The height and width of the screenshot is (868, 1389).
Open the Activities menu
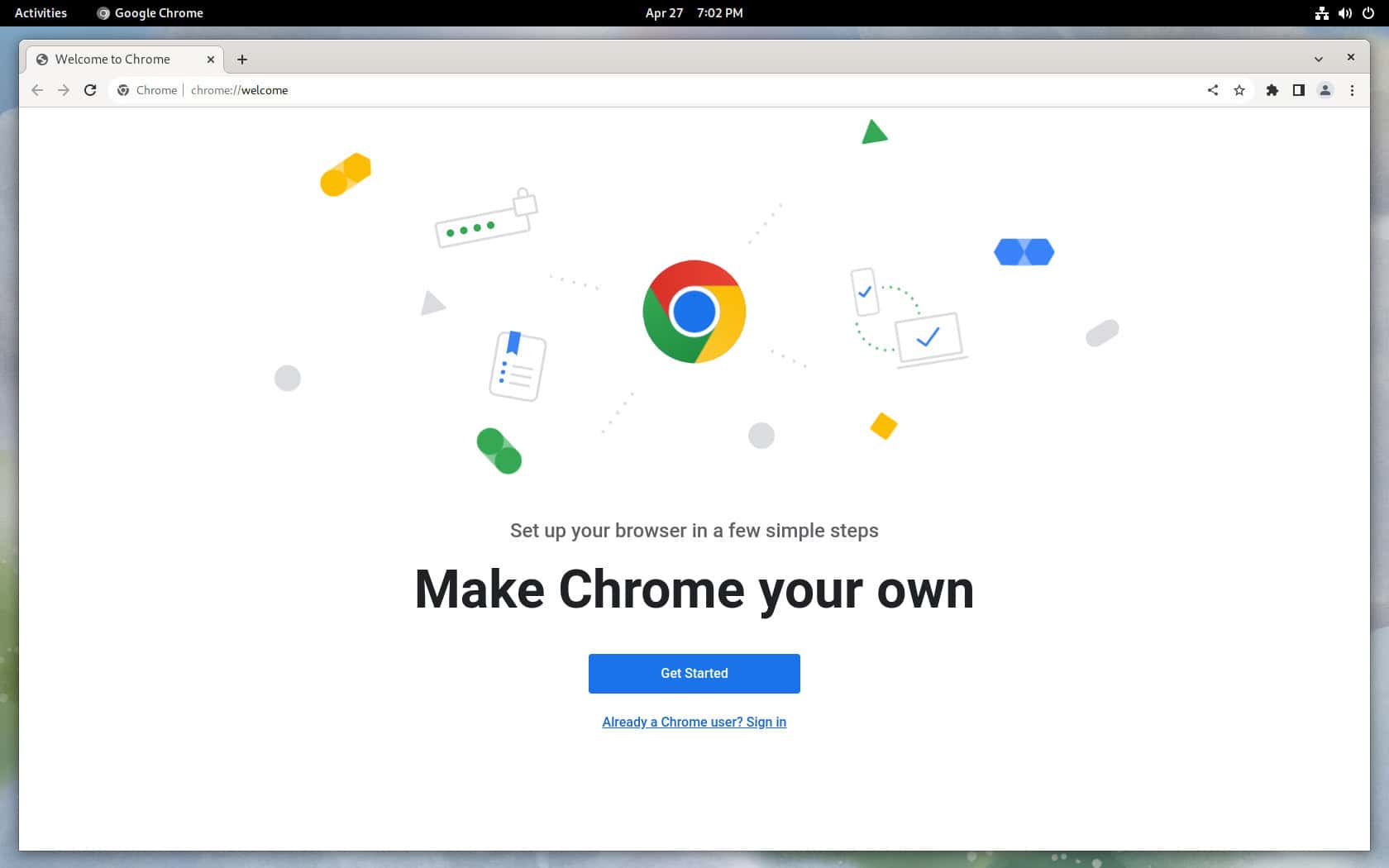(x=40, y=12)
